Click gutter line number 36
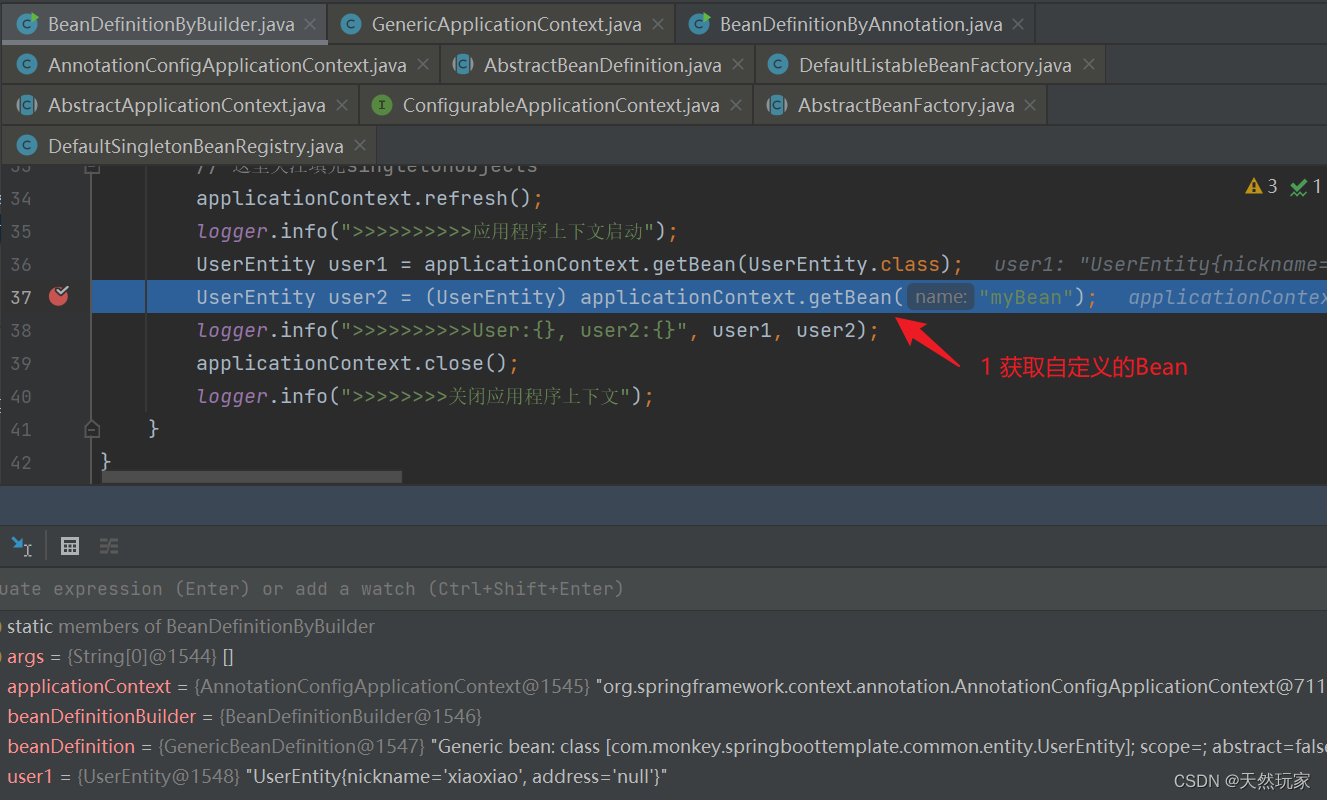The width and height of the screenshot is (1327, 800). tap(21, 264)
